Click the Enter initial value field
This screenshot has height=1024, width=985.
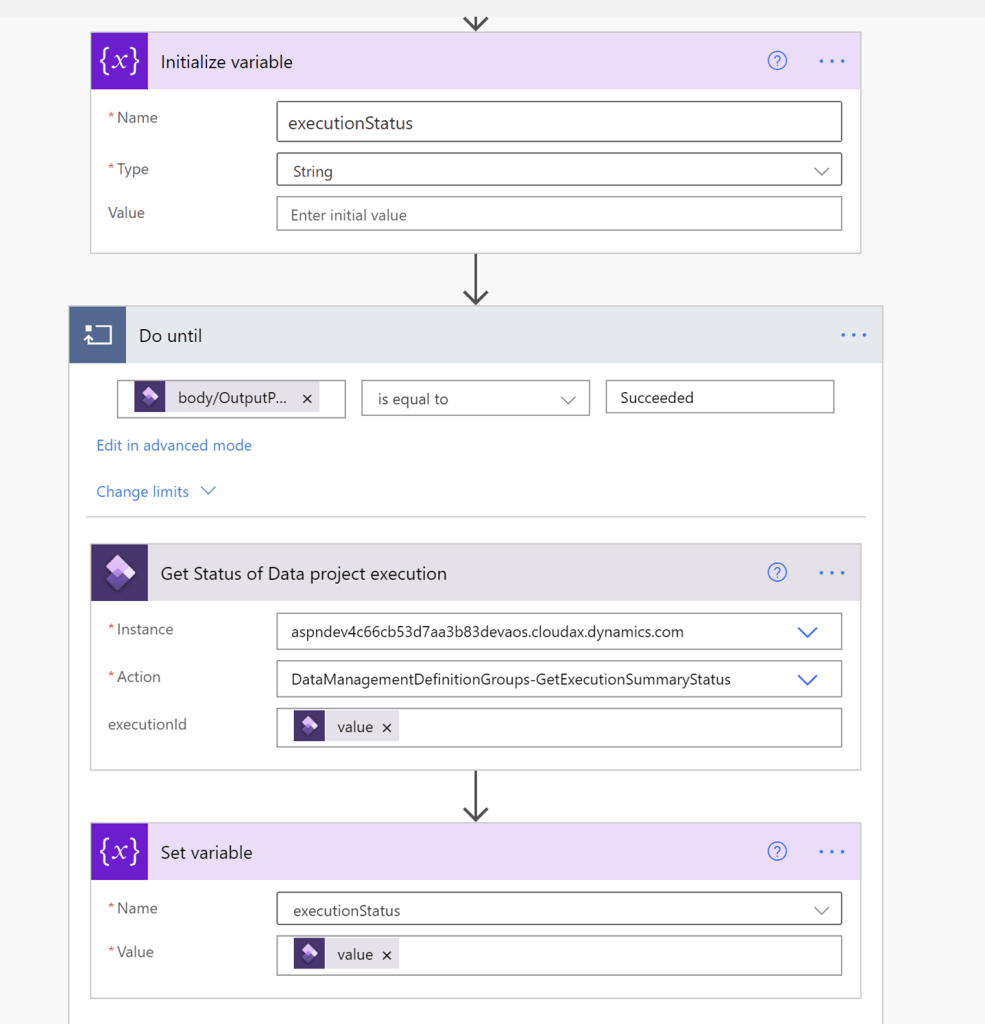[x=558, y=215]
